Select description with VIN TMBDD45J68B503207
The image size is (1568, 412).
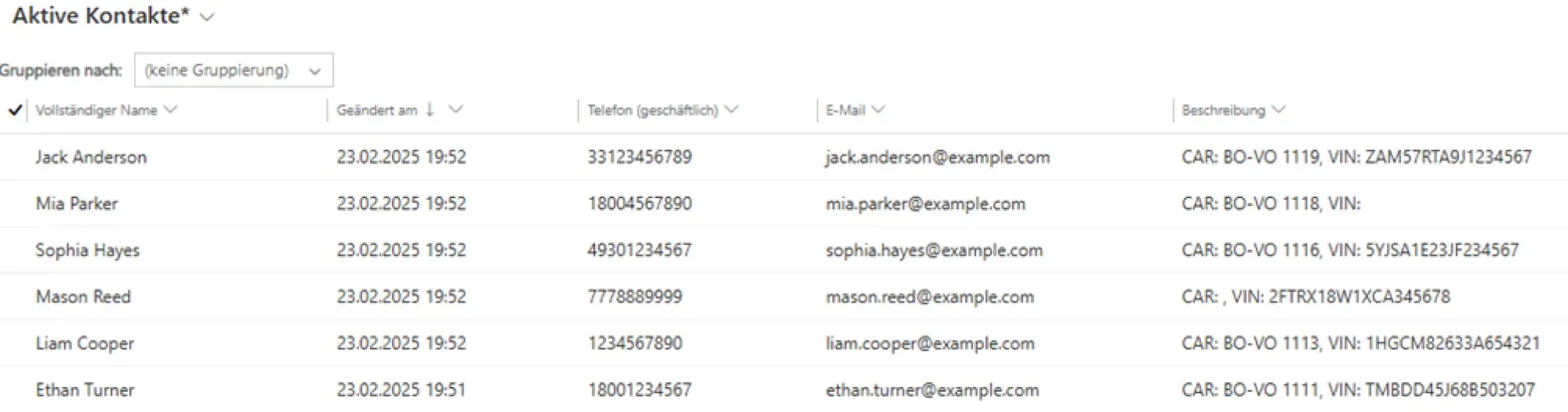pyautogui.click(x=1358, y=390)
